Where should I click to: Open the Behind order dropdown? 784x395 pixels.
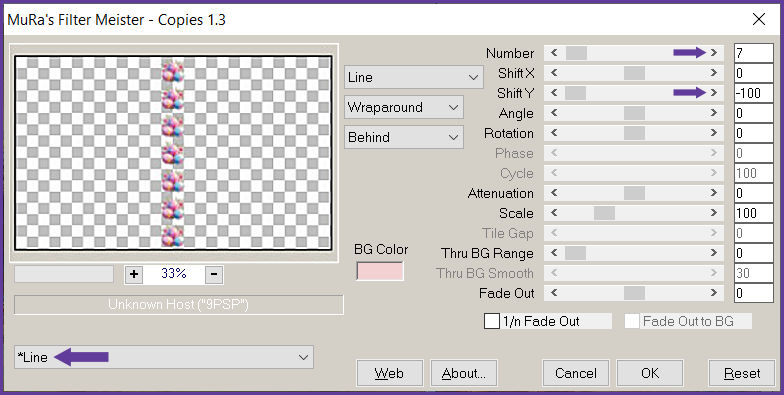point(404,137)
